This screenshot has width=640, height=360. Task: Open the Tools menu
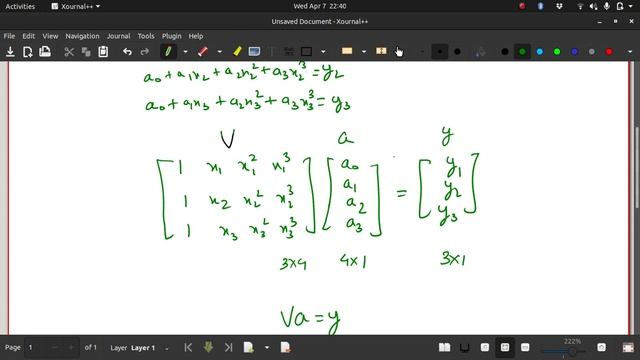(146, 36)
